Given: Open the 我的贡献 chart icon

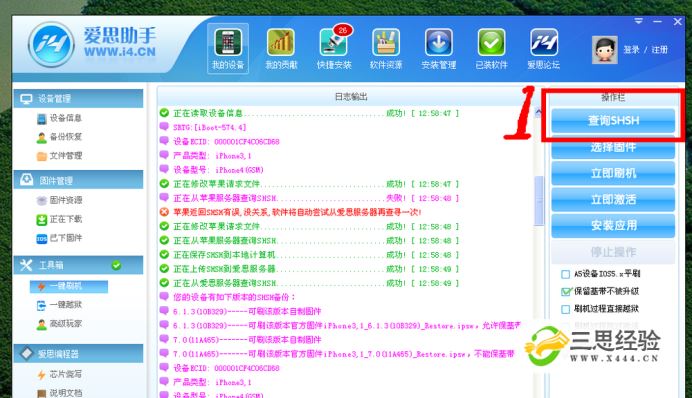Looking at the screenshot, I should coord(281,48).
